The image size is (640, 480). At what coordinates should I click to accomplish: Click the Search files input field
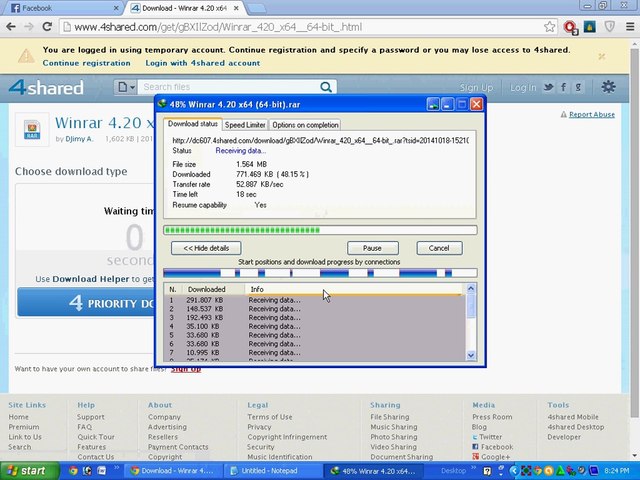tap(228, 87)
